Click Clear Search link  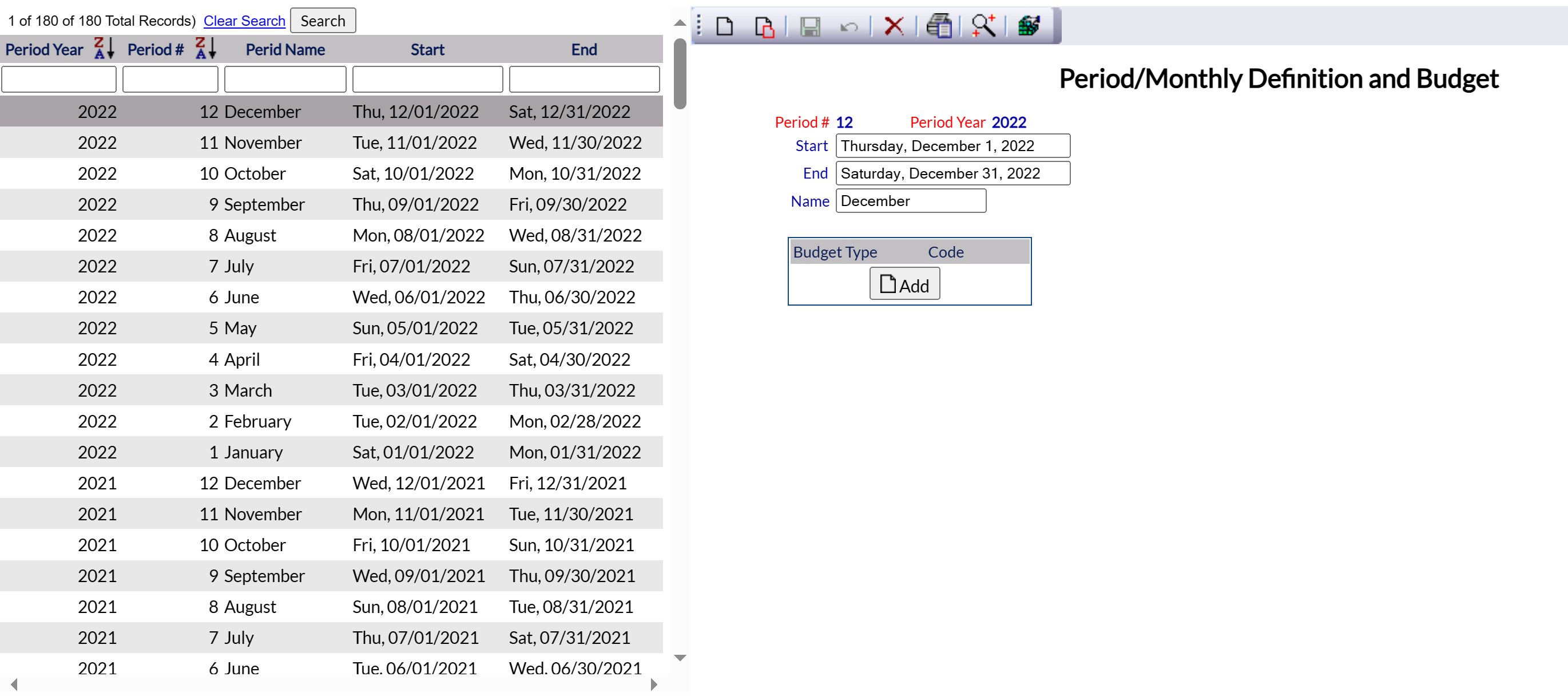[244, 21]
